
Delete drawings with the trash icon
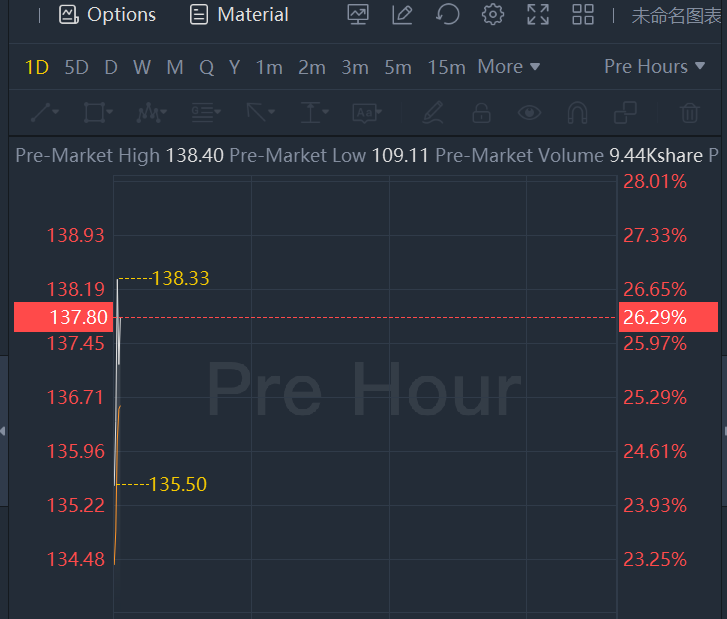coord(689,113)
